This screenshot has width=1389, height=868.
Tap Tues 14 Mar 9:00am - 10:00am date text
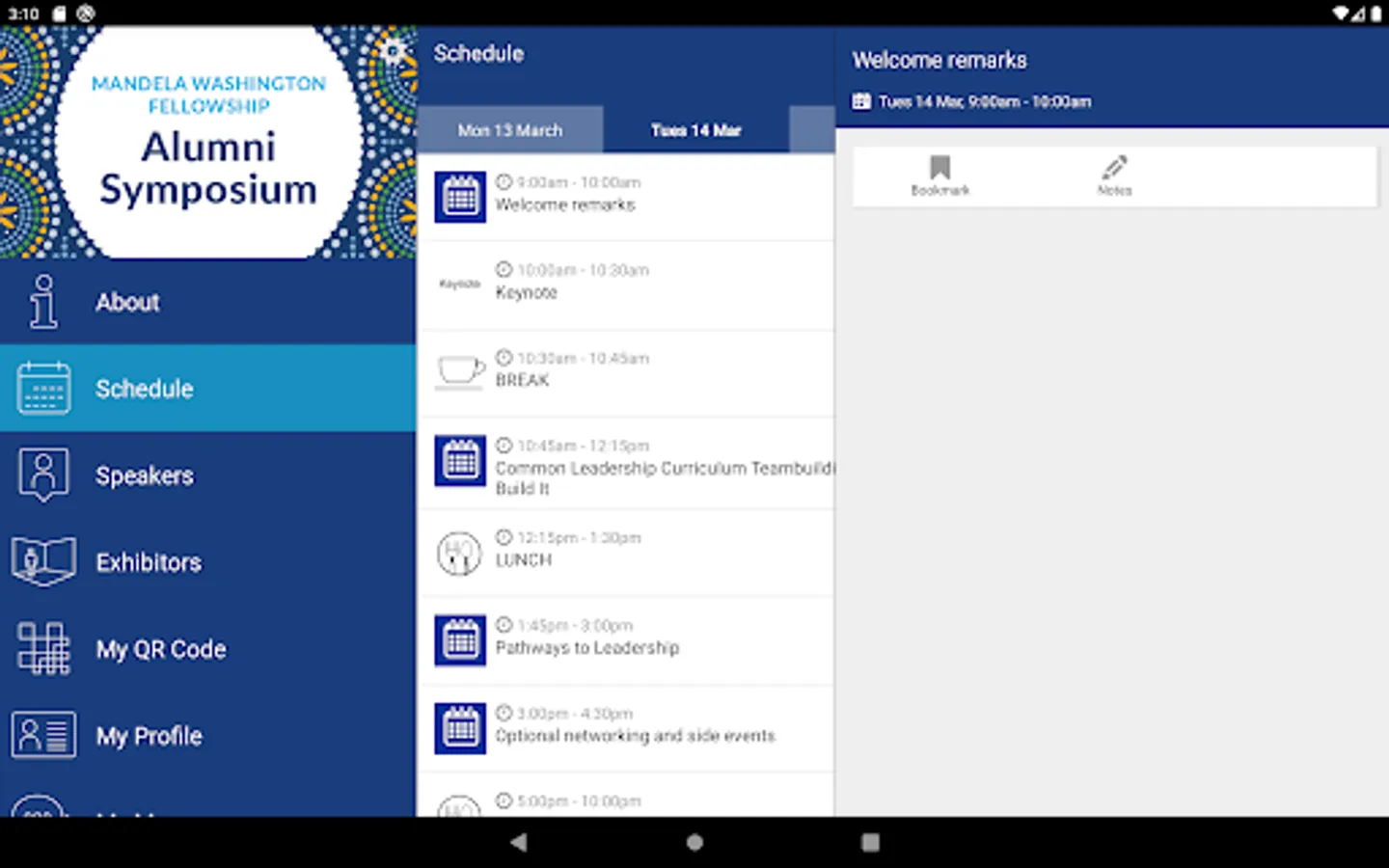985,101
